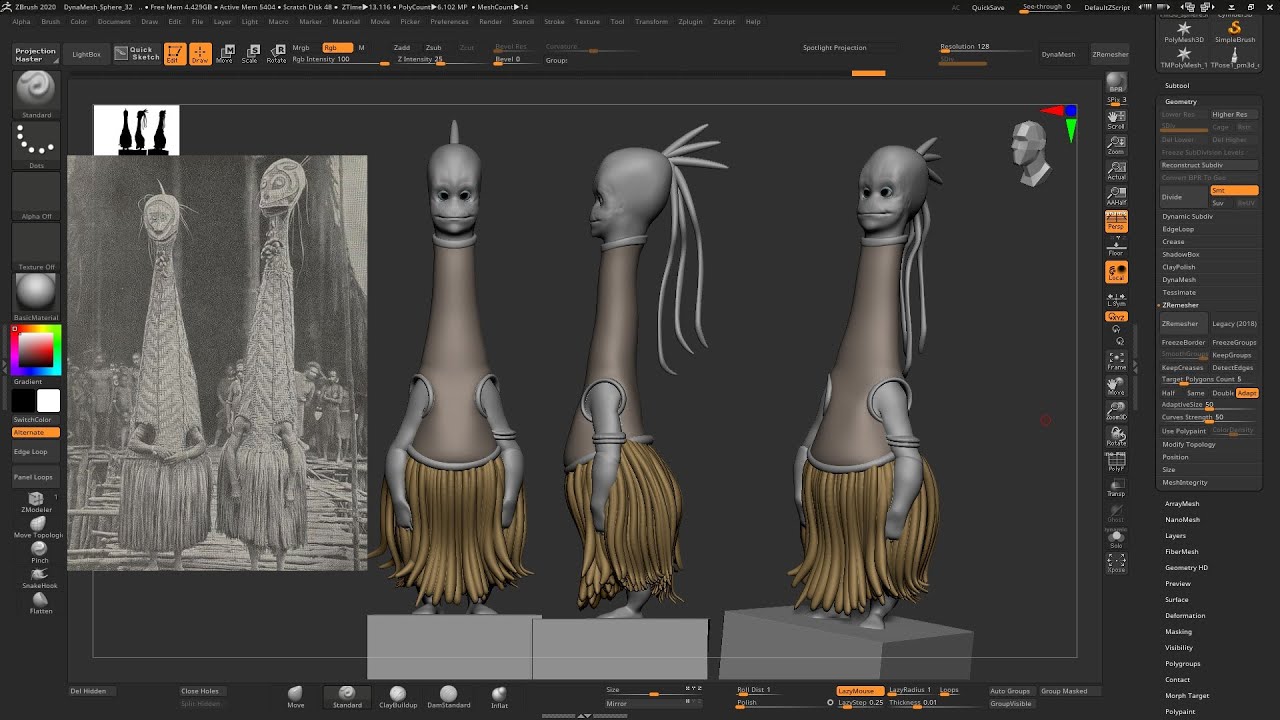The height and width of the screenshot is (720, 1280).
Task: Expand the Masking subpalette
Action: [1178, 632]
